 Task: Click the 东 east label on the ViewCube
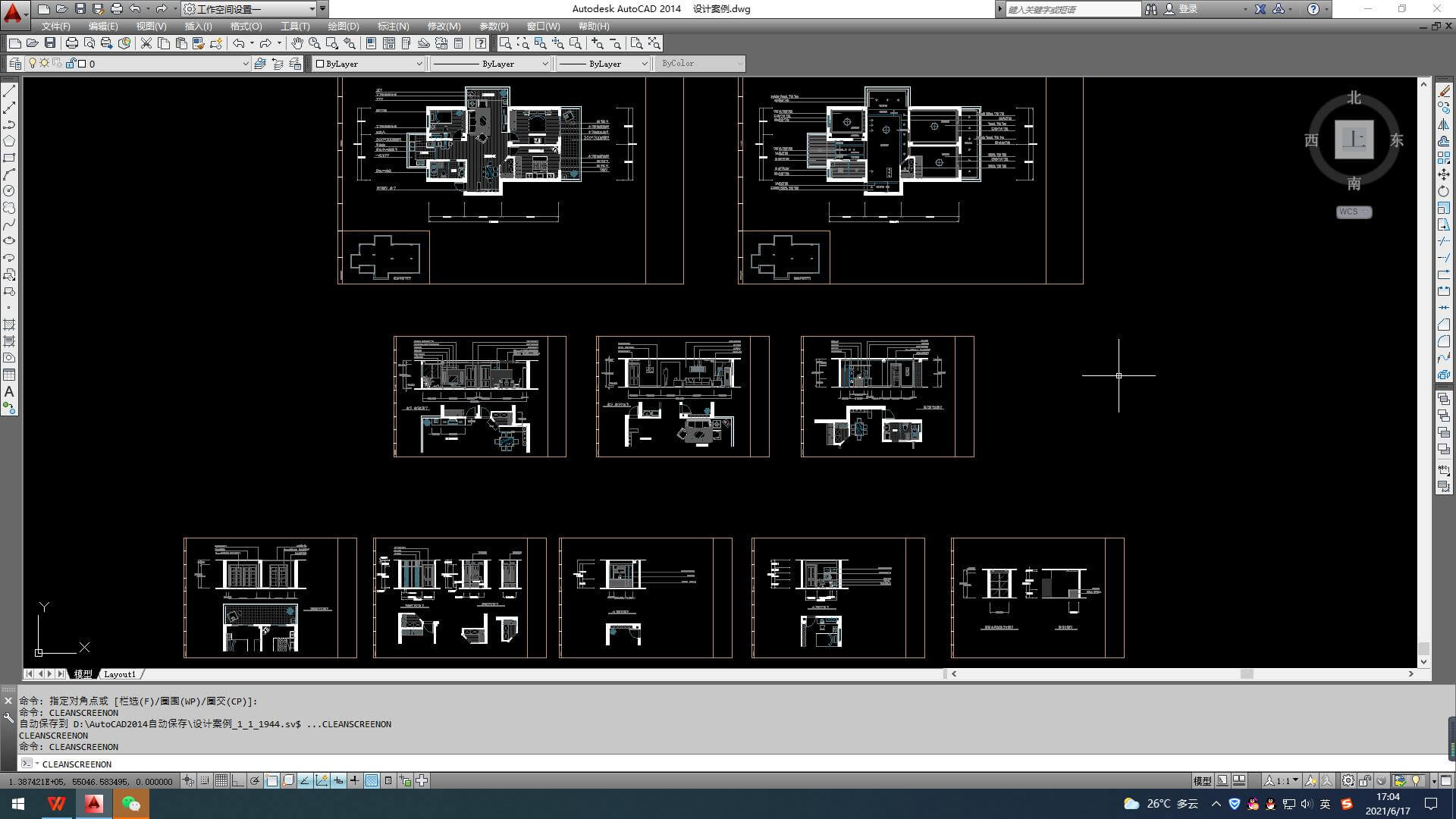[x=1397, y=140]
